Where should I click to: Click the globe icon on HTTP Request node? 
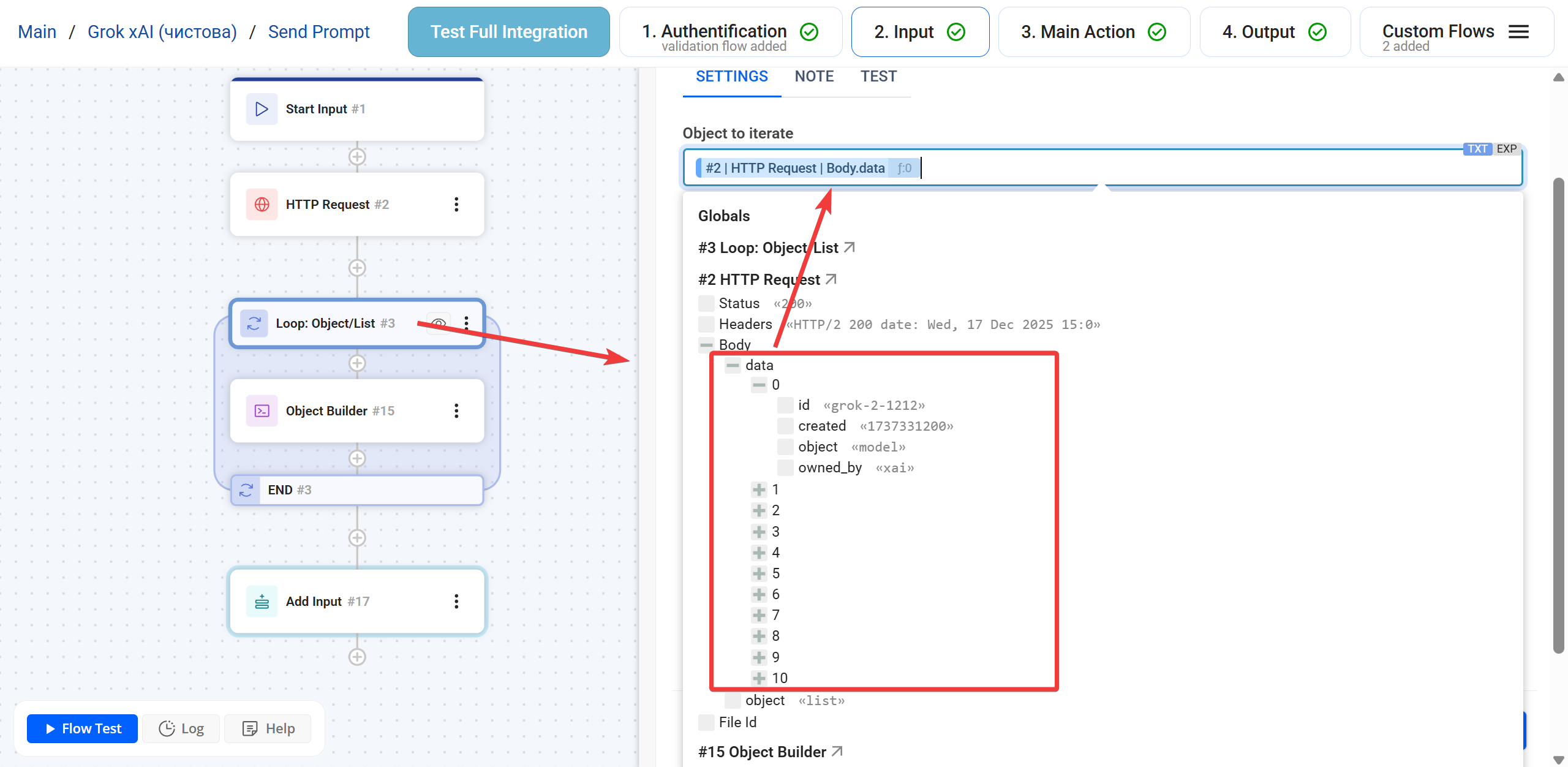[262, 204]
